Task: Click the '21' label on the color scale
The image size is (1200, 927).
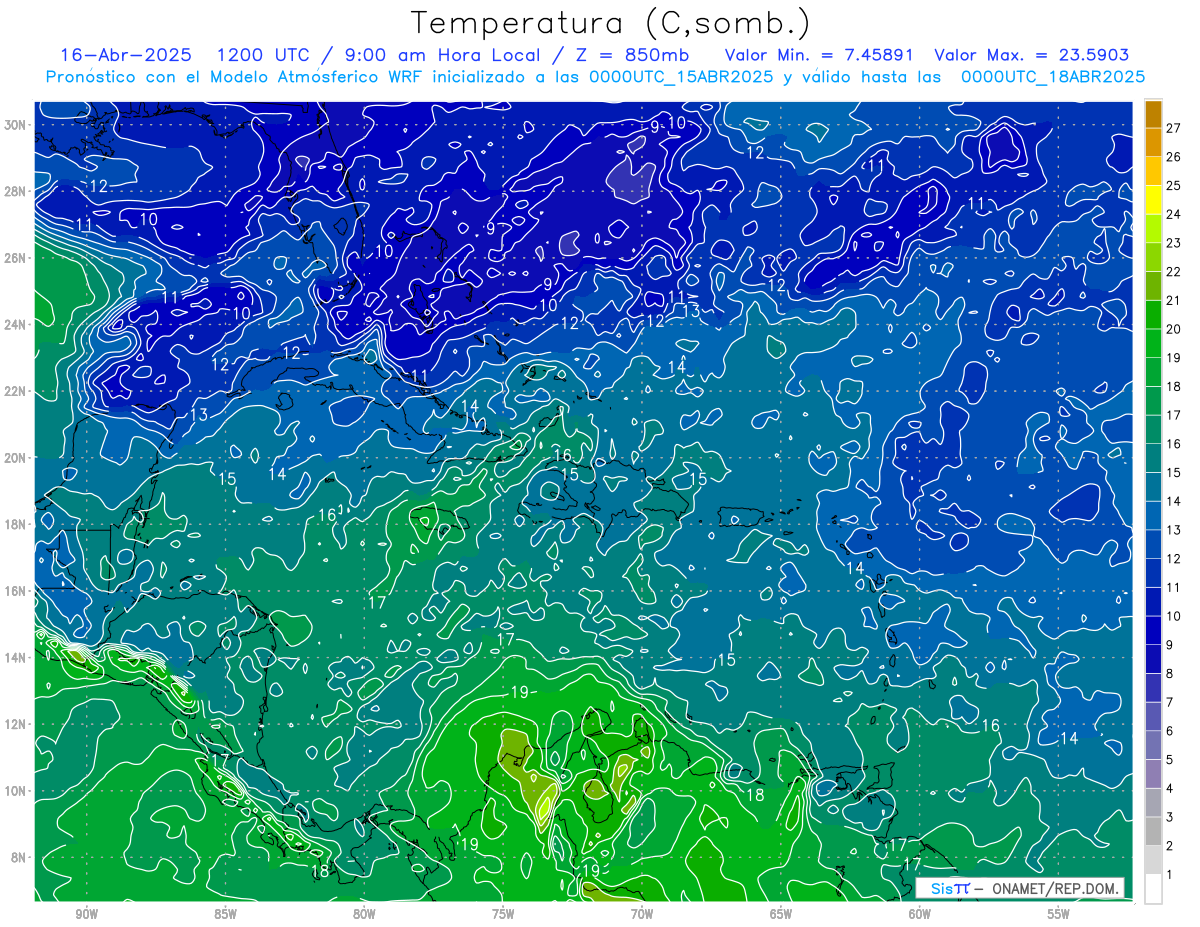Action: point(1174,300)
